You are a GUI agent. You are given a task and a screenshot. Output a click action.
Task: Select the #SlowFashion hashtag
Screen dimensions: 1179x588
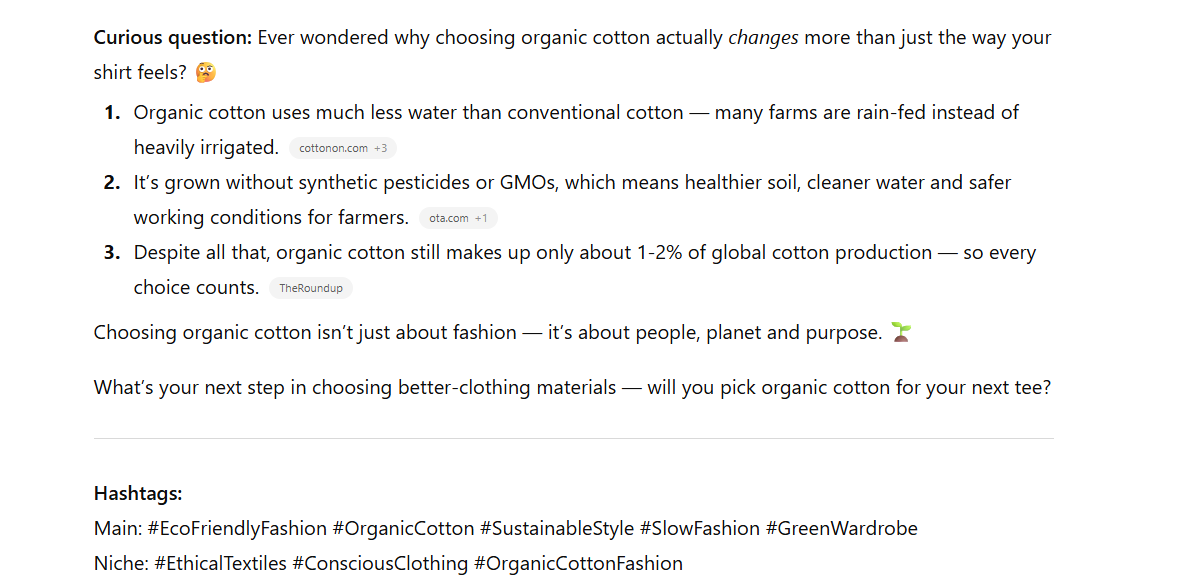(700, 529)
